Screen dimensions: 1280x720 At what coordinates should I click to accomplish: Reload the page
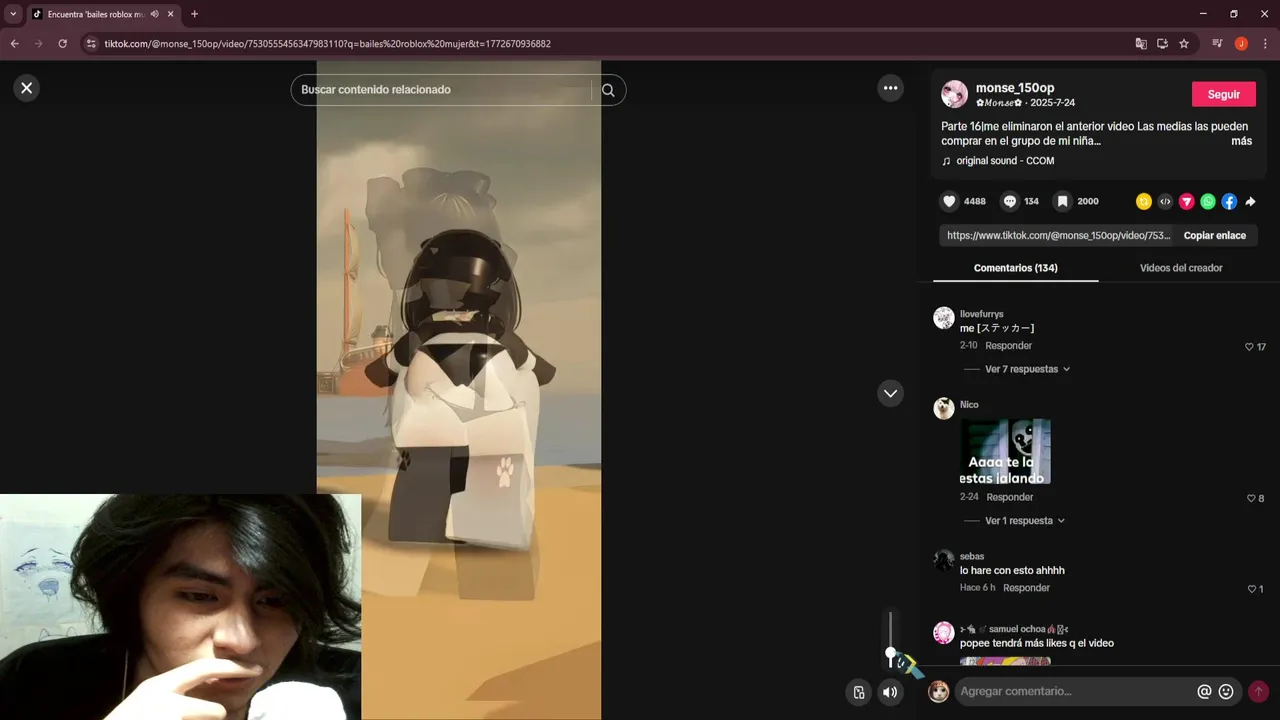(x=62, y=44)
